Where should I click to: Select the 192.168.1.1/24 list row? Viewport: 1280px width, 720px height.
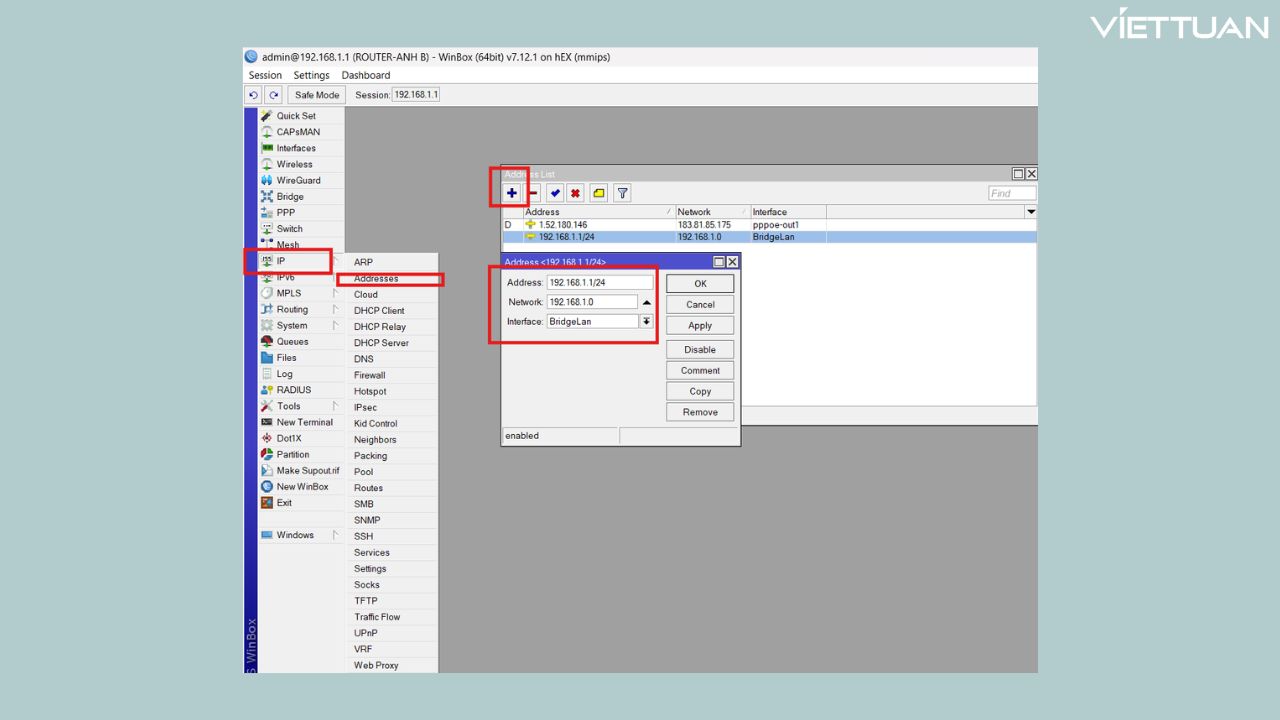pos(768,237)
